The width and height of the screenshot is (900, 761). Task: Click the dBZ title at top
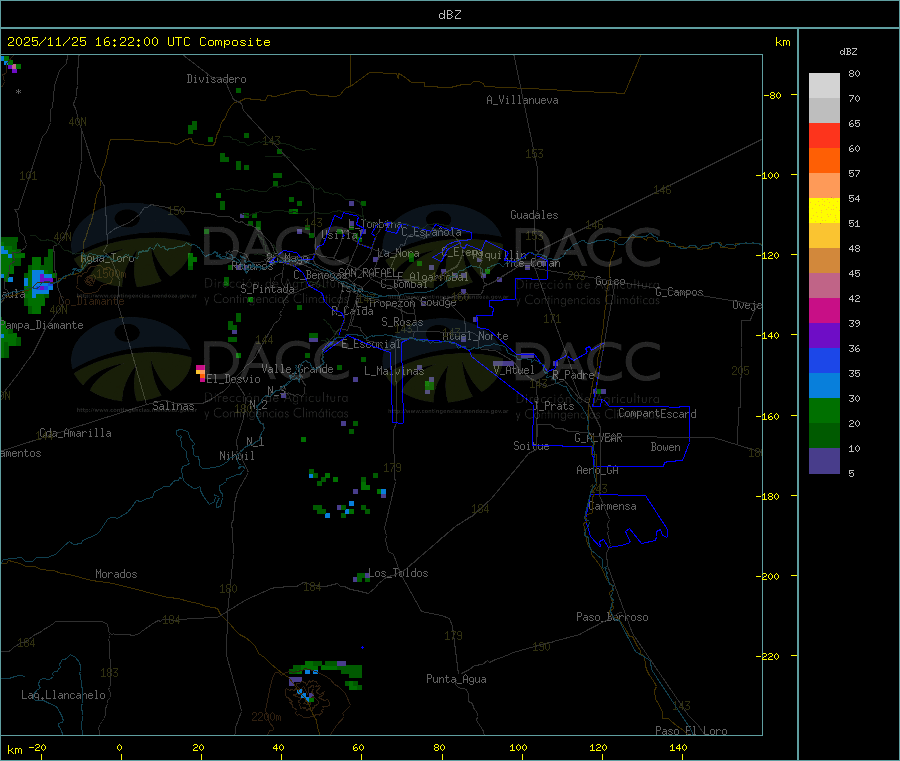(449, 15)
